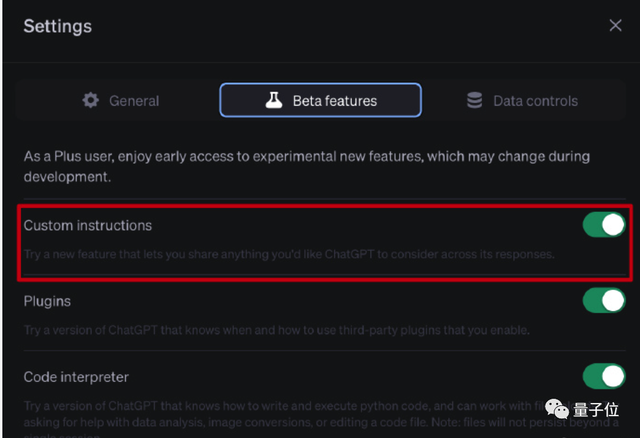Click the gear icon in General tab
This screenshot has width=640, height=438.
click(x=92, y=100)
